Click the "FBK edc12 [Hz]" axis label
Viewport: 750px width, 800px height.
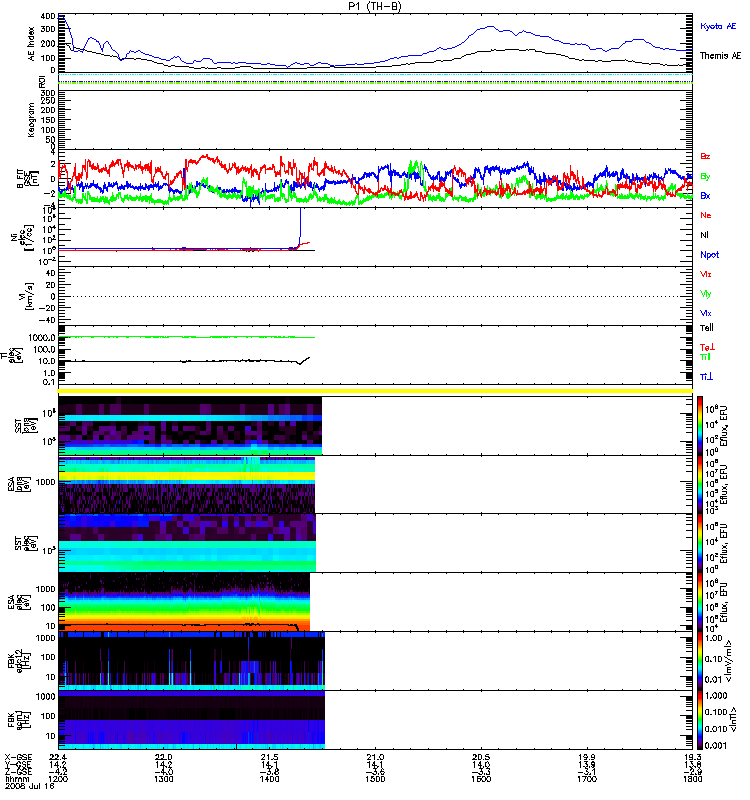[21, 660]
